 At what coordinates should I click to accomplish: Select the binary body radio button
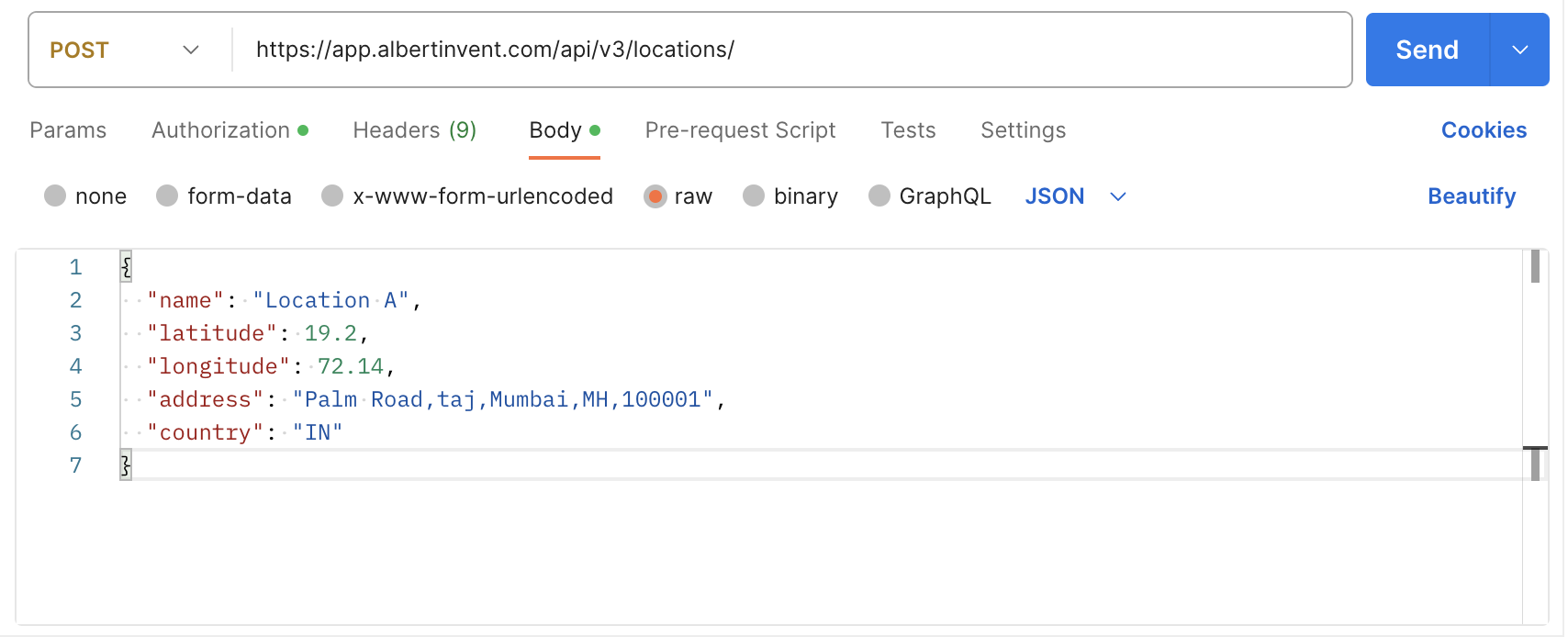754,196
